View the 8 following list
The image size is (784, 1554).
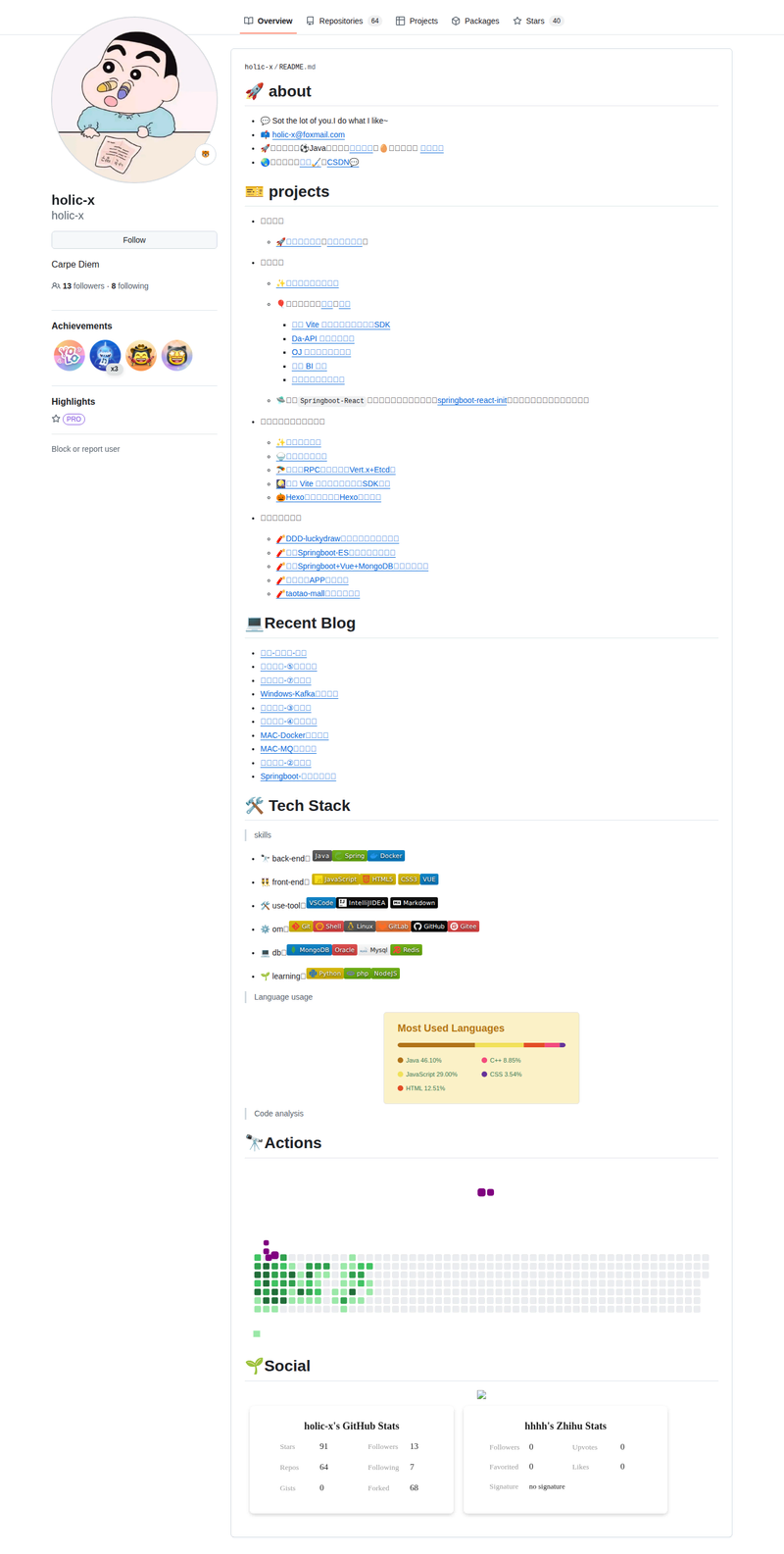(x=130, y=286)
